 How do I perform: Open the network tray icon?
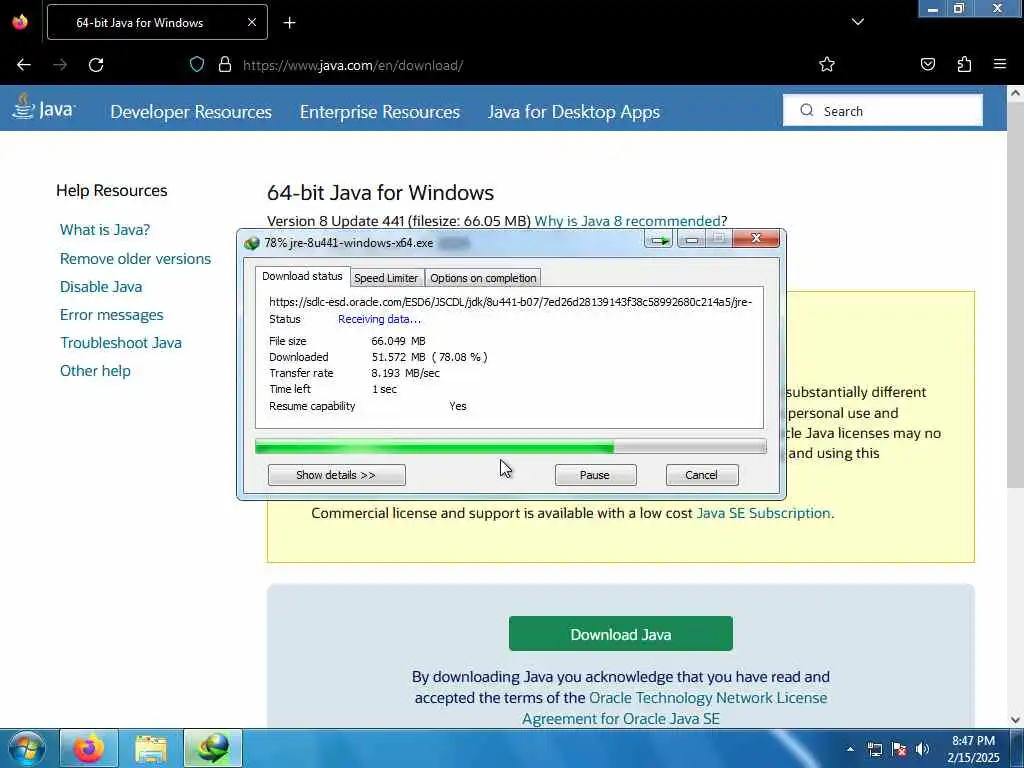[874, 749]
